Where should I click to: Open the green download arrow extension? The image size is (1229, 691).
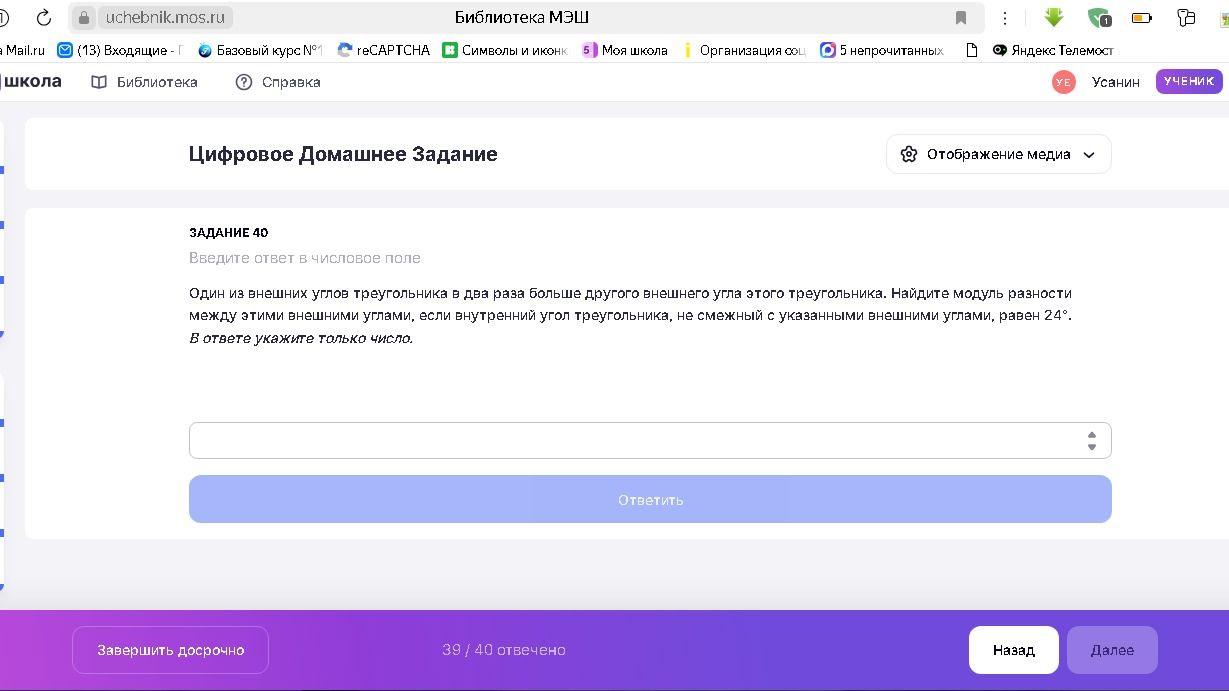pos(1053,17)
